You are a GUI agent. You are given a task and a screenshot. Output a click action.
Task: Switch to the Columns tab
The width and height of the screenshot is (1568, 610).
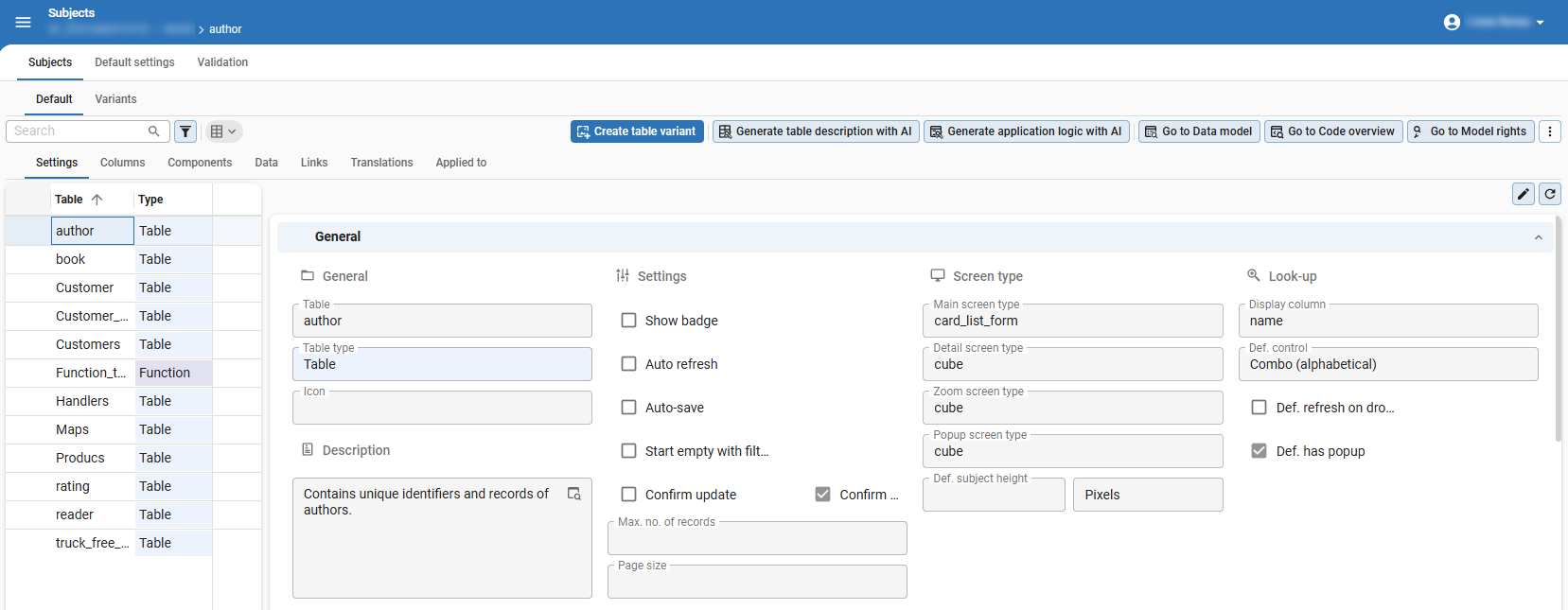coord(122,163)
